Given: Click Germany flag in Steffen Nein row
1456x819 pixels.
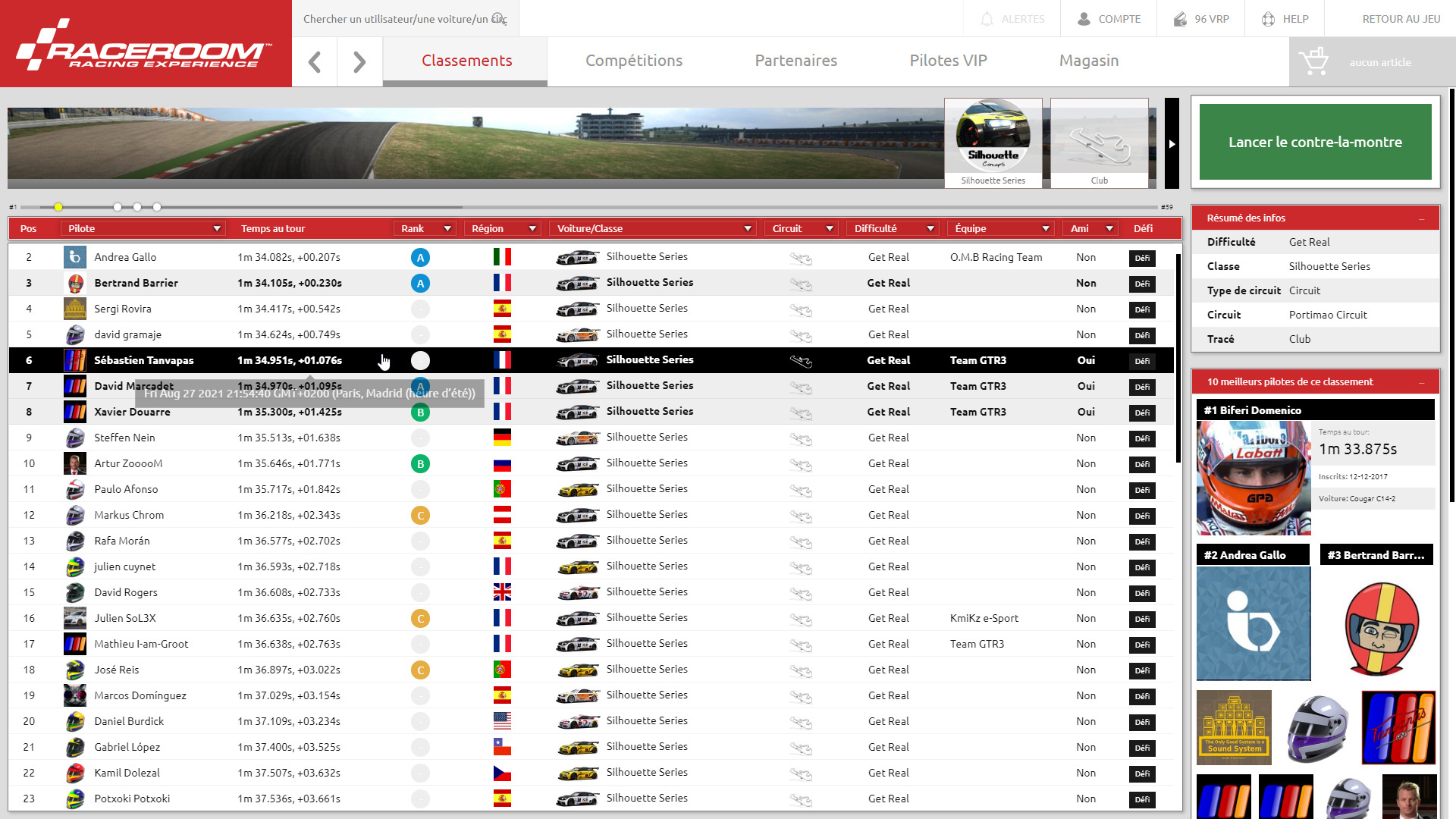Looking at the screenshot, I should tap(502, 438).
